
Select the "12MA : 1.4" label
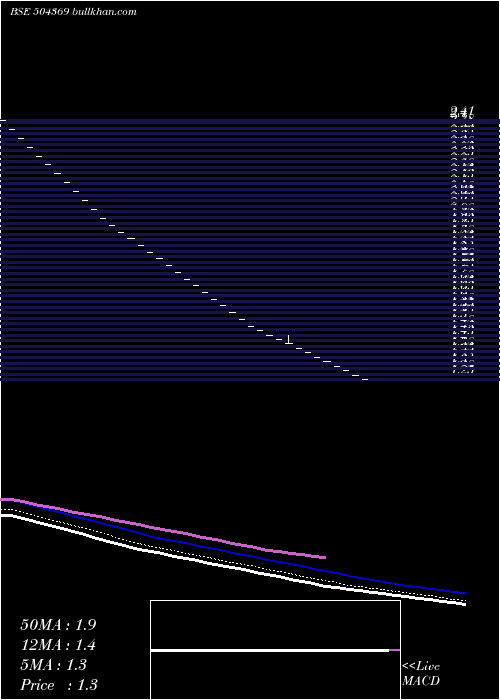tap(58, 645)
